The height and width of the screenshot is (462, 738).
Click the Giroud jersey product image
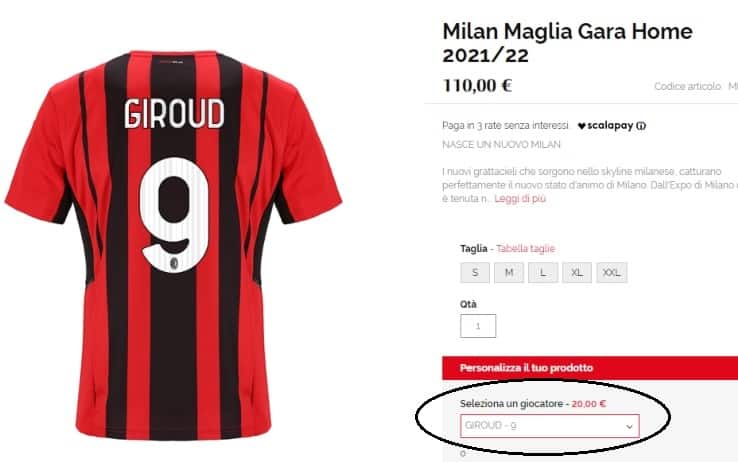coord(173,245)
